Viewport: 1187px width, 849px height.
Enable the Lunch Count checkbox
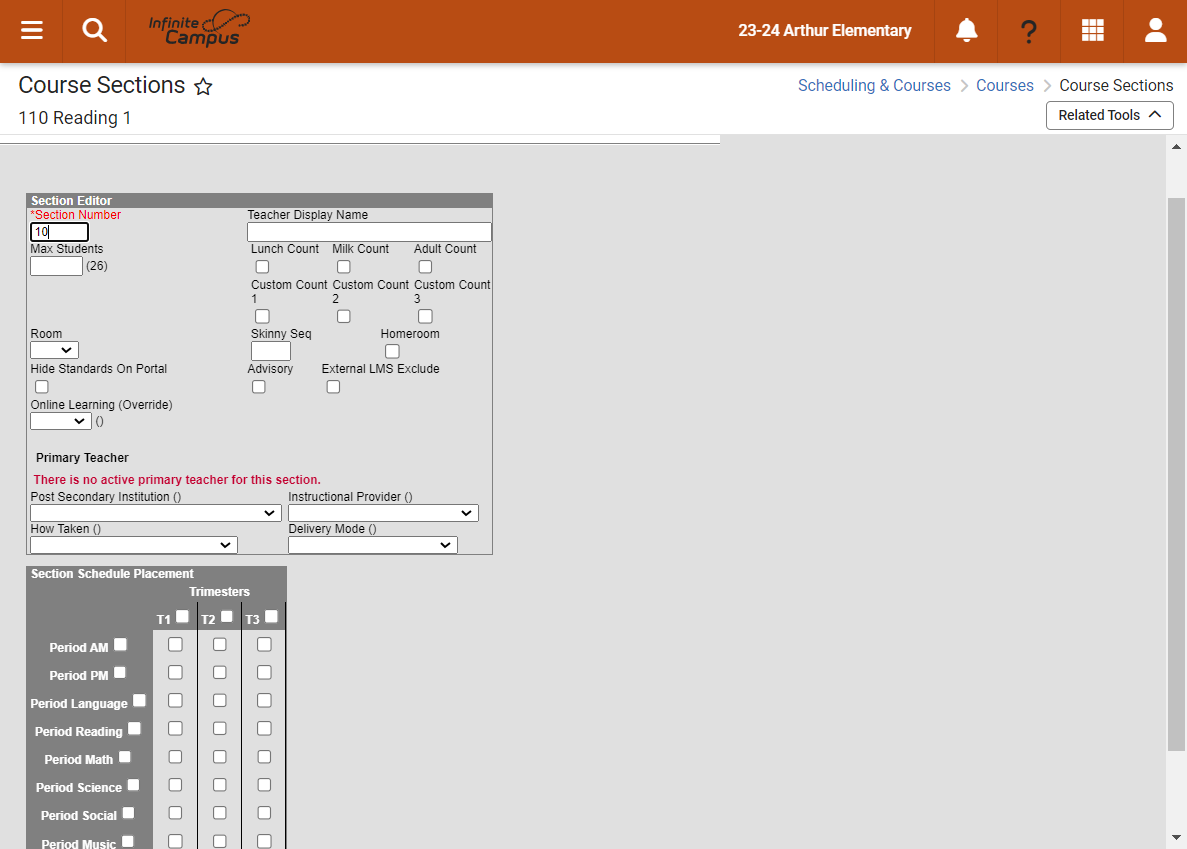tap(262, 266)
